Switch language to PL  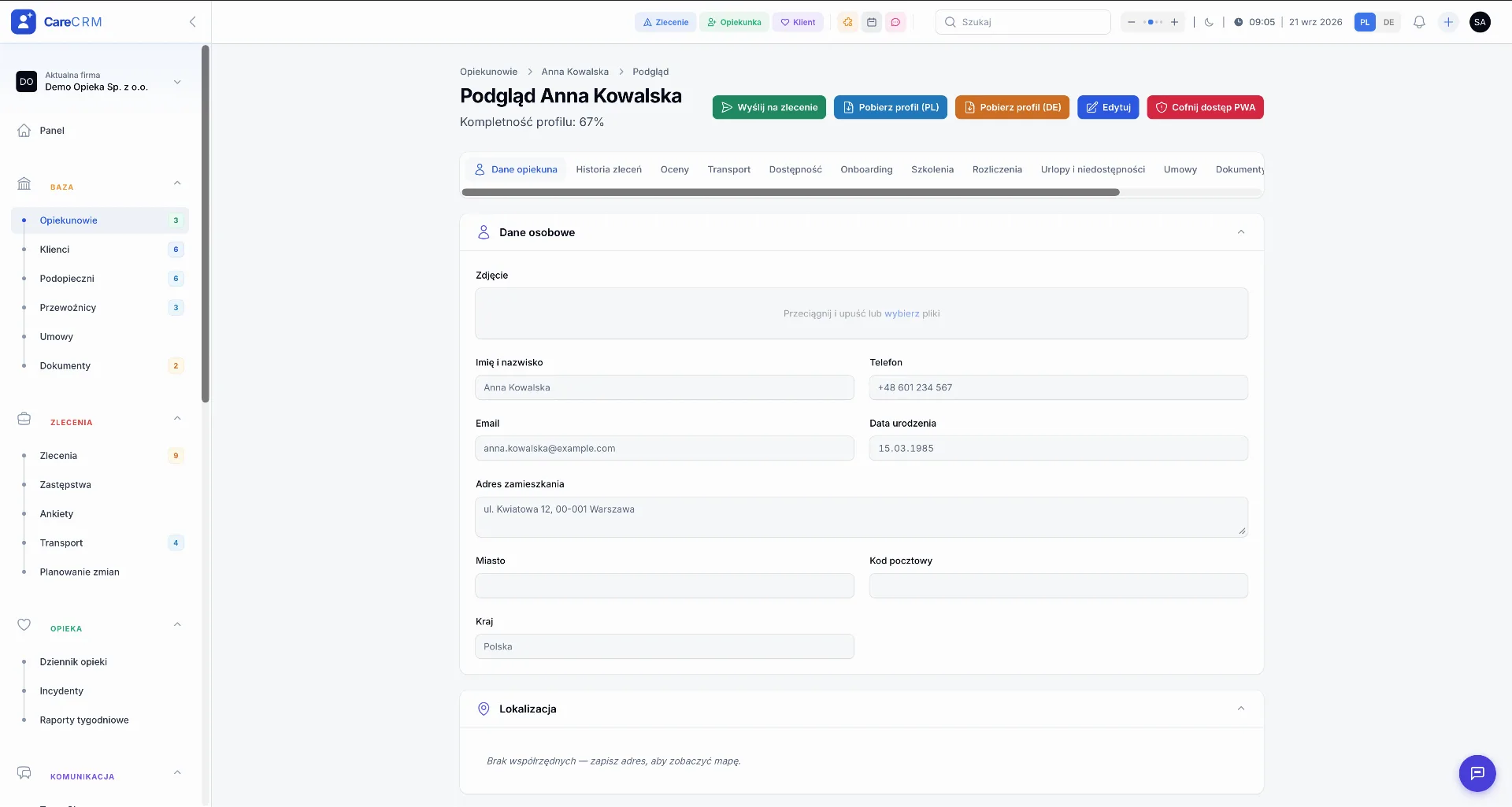click(x=1365, y=22)
